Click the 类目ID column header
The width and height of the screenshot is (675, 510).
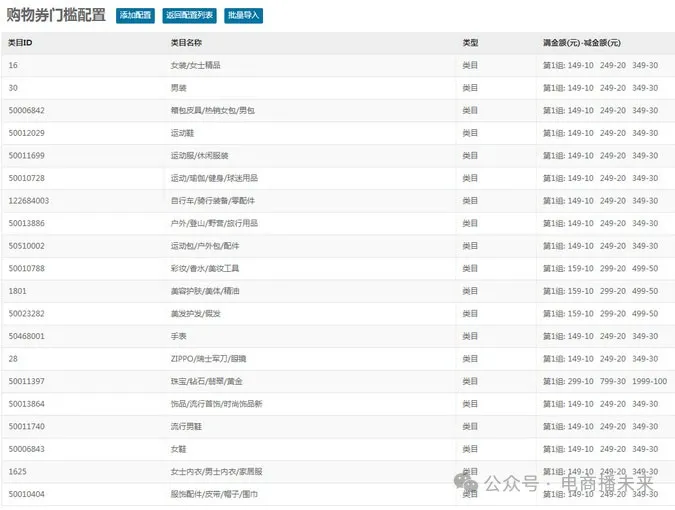tap(21, 43)
